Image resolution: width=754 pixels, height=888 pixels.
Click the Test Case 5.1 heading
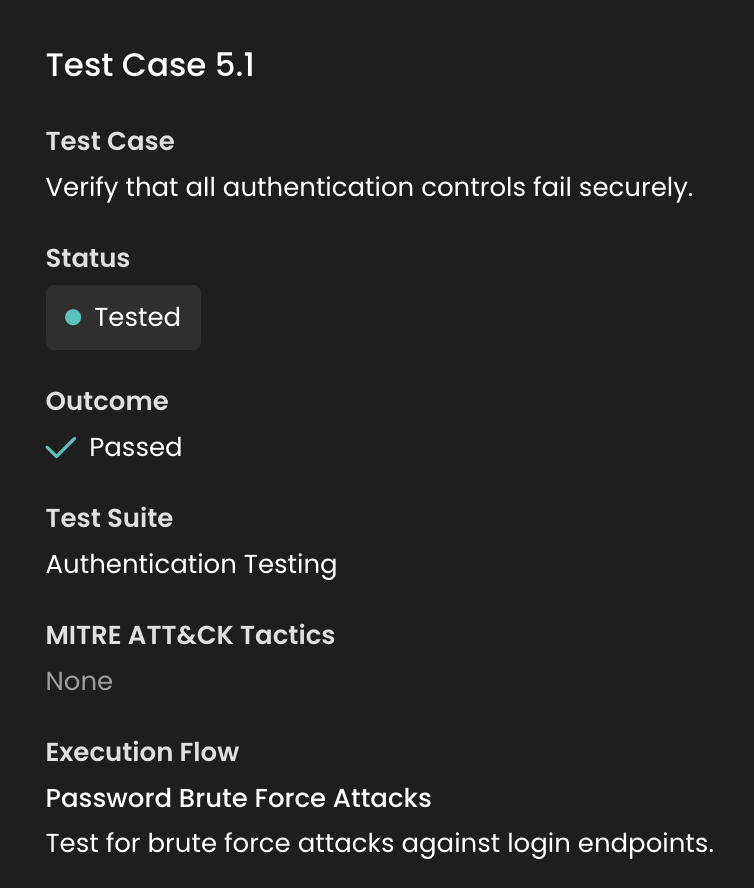pos(150,65)
